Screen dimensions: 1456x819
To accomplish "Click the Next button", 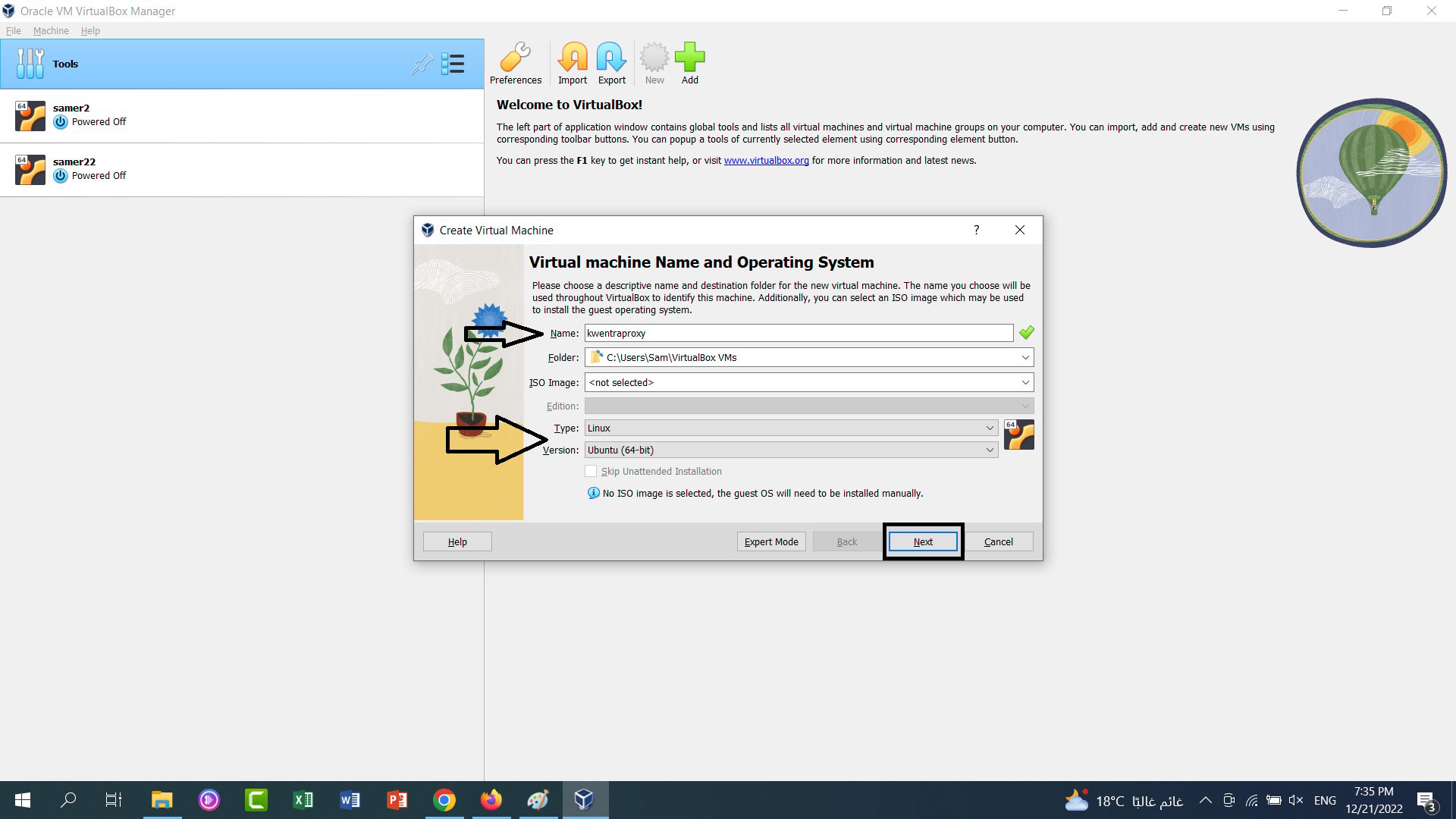I will click(x=923, y=541).
